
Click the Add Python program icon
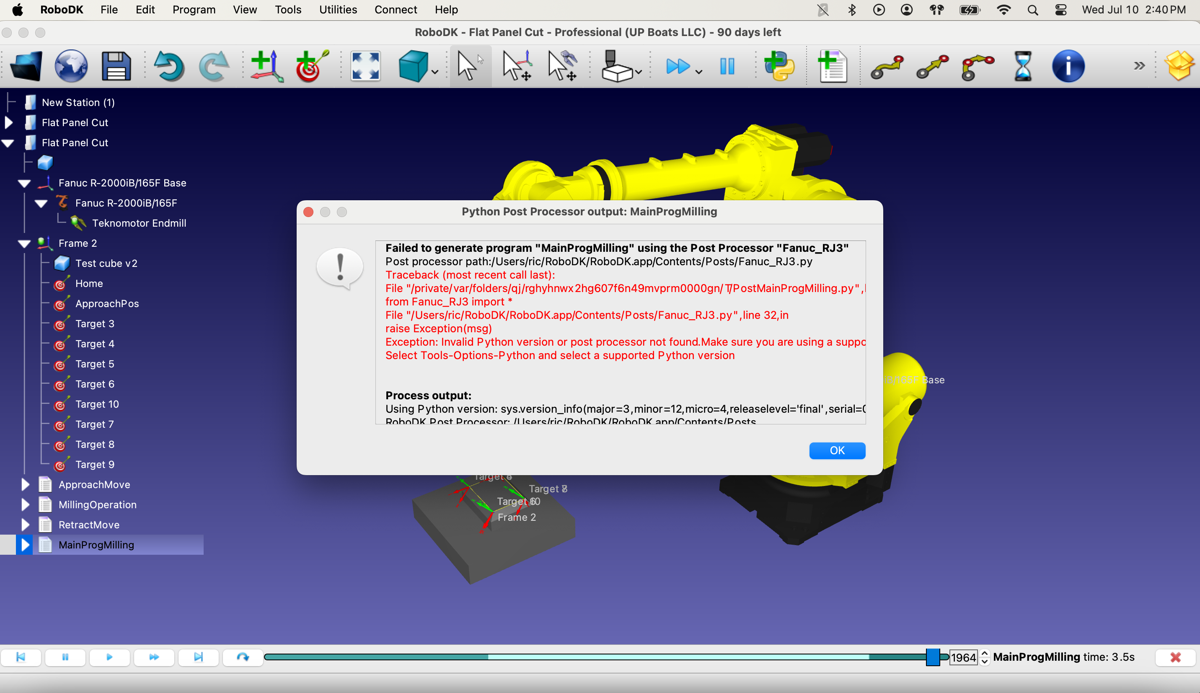tap(779, 67)
